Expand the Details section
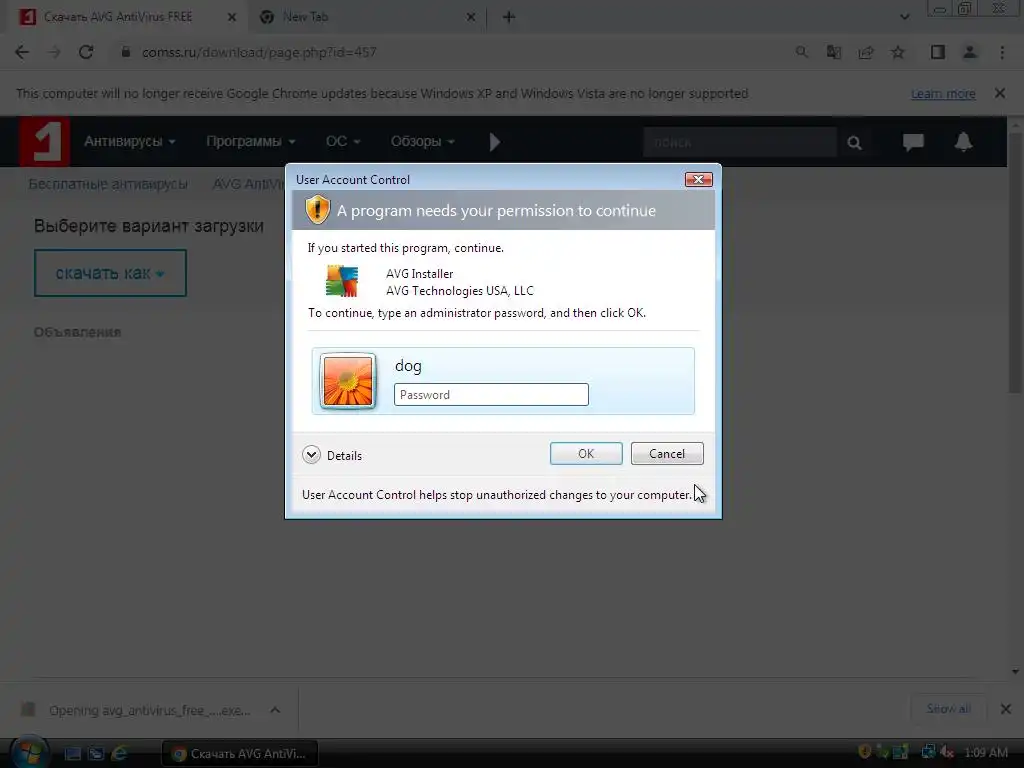Image resolution: width=1024 pixels, height=768 pixels. click(332, 455)
